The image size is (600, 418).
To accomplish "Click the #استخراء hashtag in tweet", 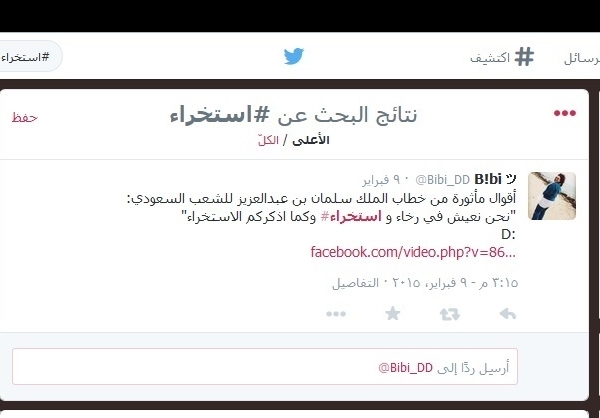I will [x=351, y=217].
